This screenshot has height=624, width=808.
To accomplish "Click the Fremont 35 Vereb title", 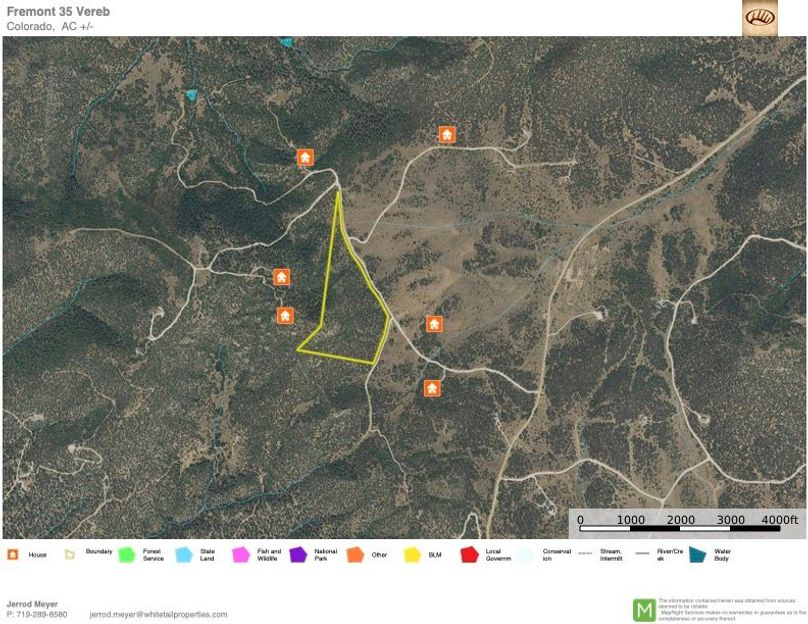I will (x=58, y=11).
